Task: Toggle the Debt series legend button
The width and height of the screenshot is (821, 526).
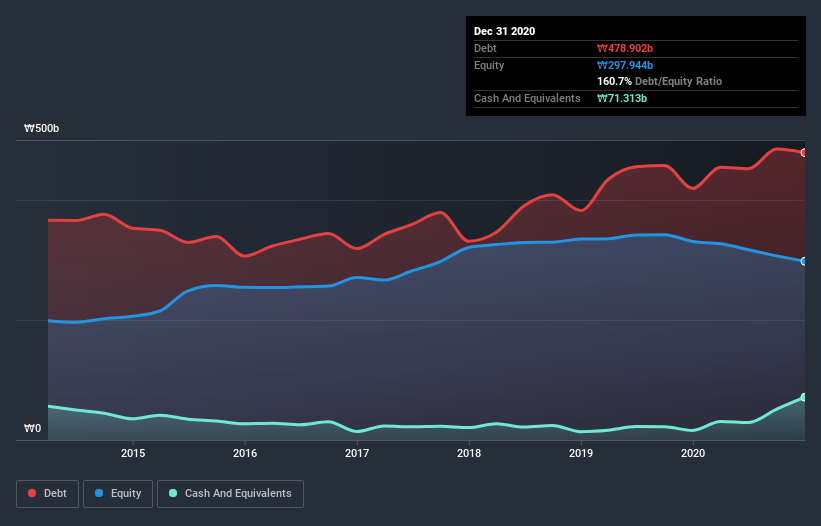Action: click(48, 494)
